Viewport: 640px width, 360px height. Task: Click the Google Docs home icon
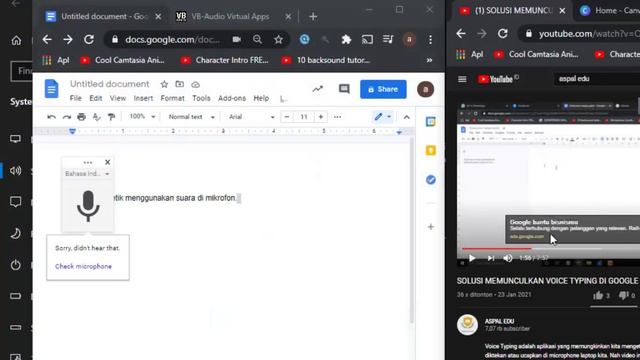click(x=51, y=89)
